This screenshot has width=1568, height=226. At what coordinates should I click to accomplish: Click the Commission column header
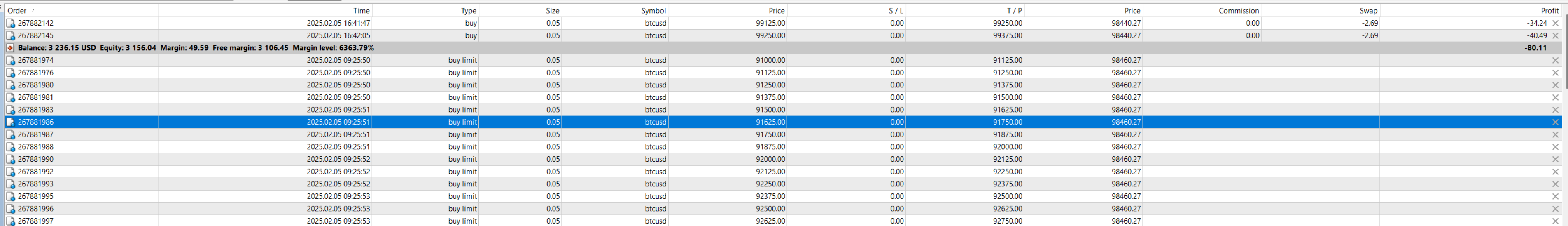coord(1239,11)
